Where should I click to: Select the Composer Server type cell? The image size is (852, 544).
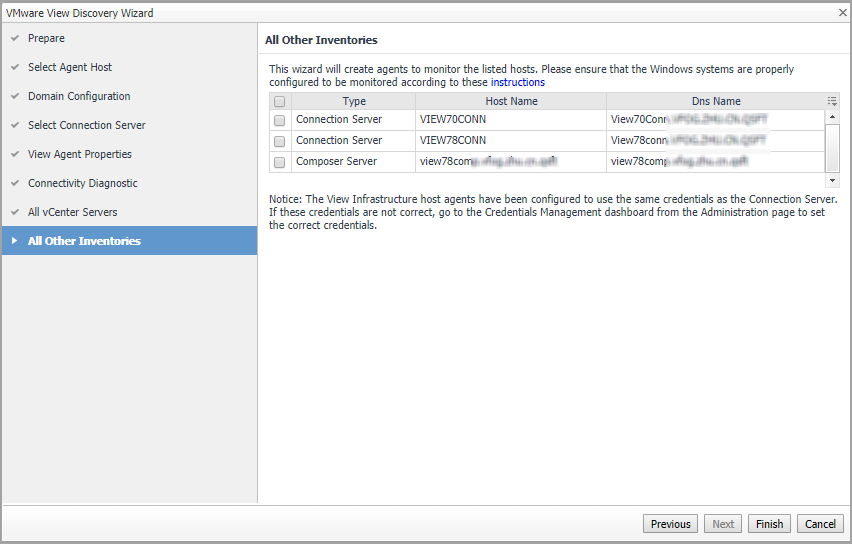(354, 162)
